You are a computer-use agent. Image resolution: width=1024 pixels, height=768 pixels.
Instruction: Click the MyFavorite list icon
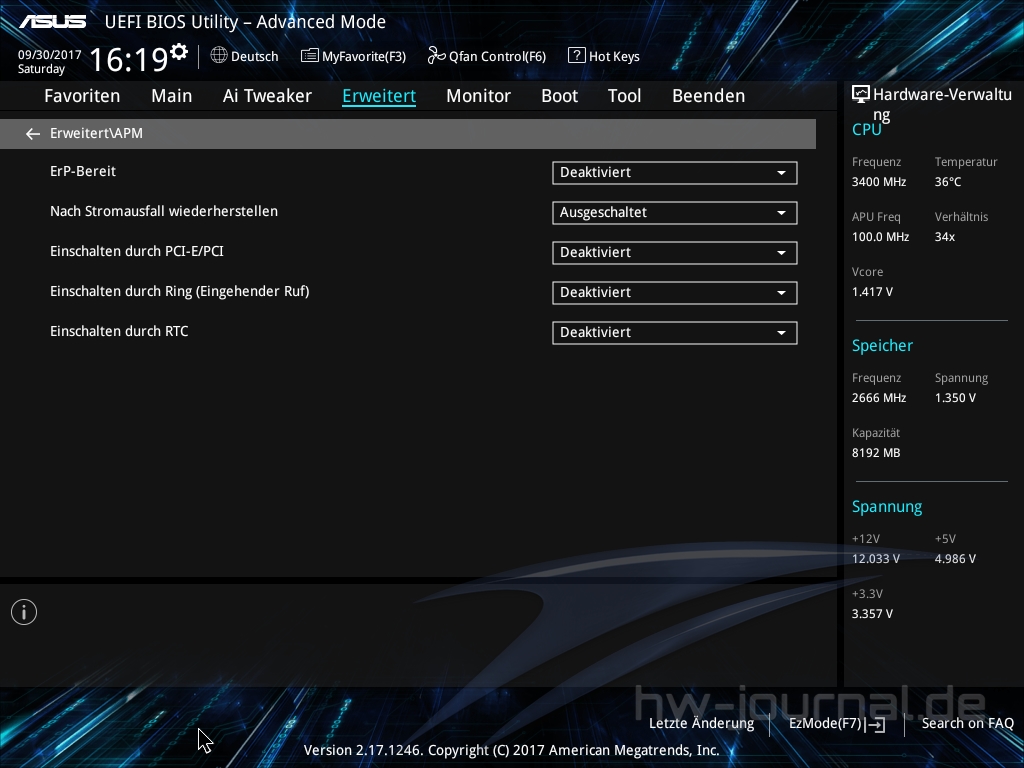[x=310, y=56]
